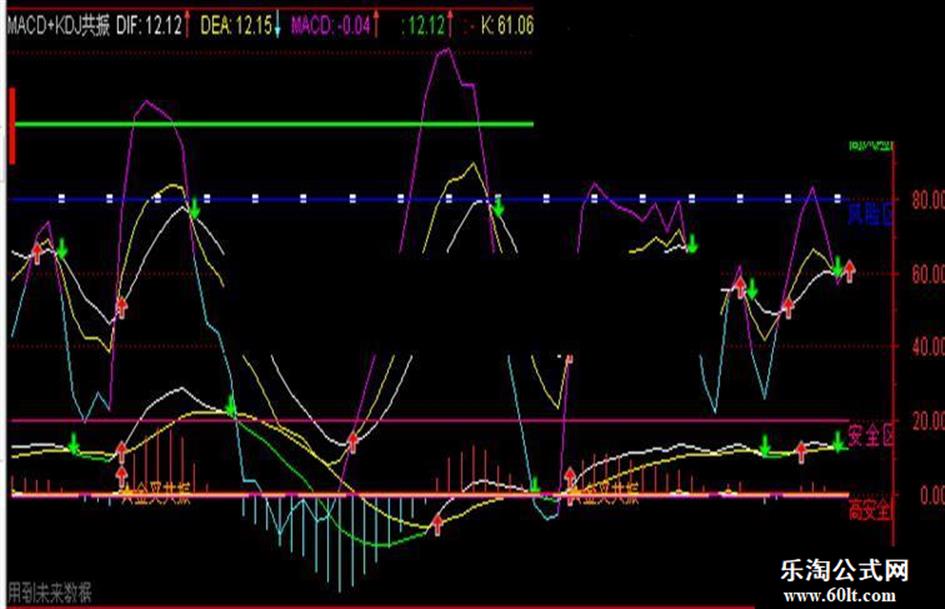This screenshot has width=945, height=609.
Task: Click the 用到未来数据 notice text
Action: point(50,593)
